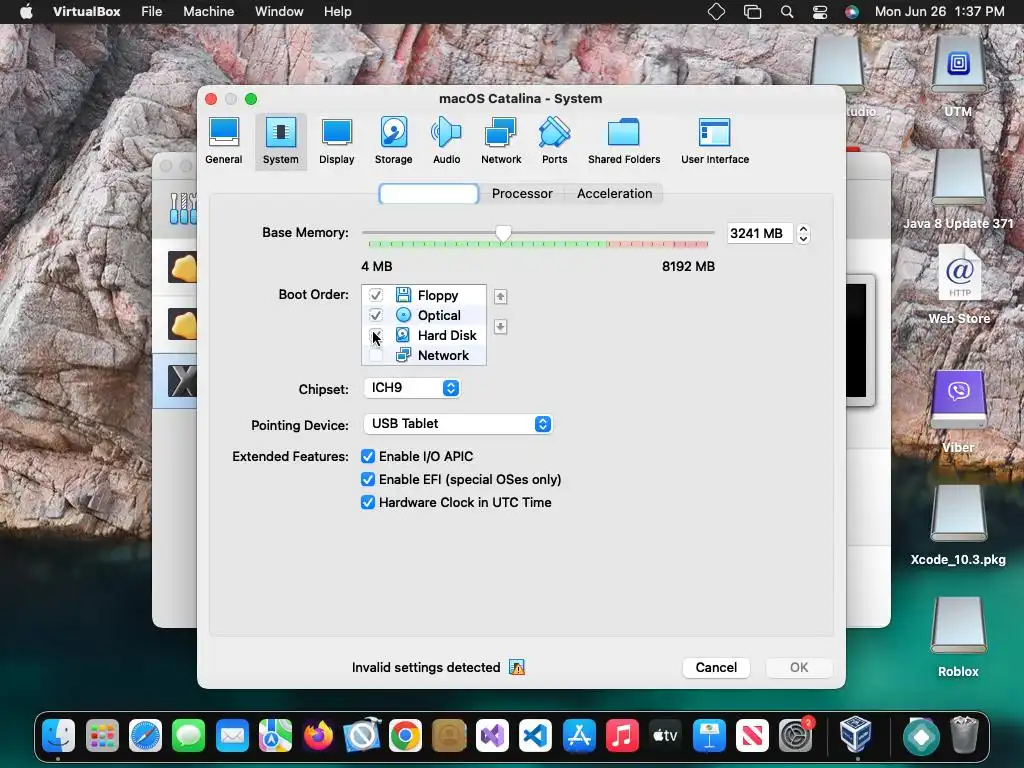Open Control Center in menu bar

tap(820, 12)
